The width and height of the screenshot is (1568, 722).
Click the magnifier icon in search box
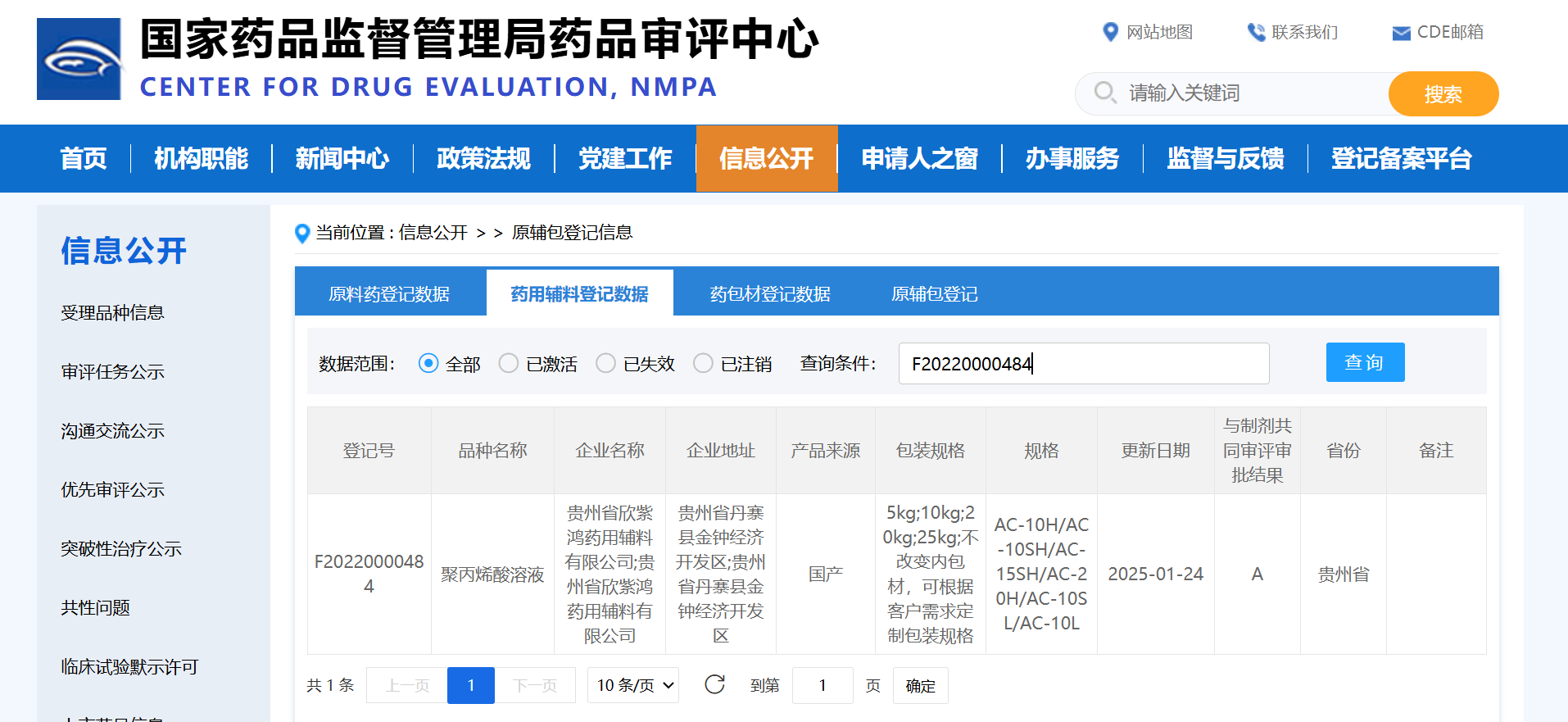click(1105, 93)
